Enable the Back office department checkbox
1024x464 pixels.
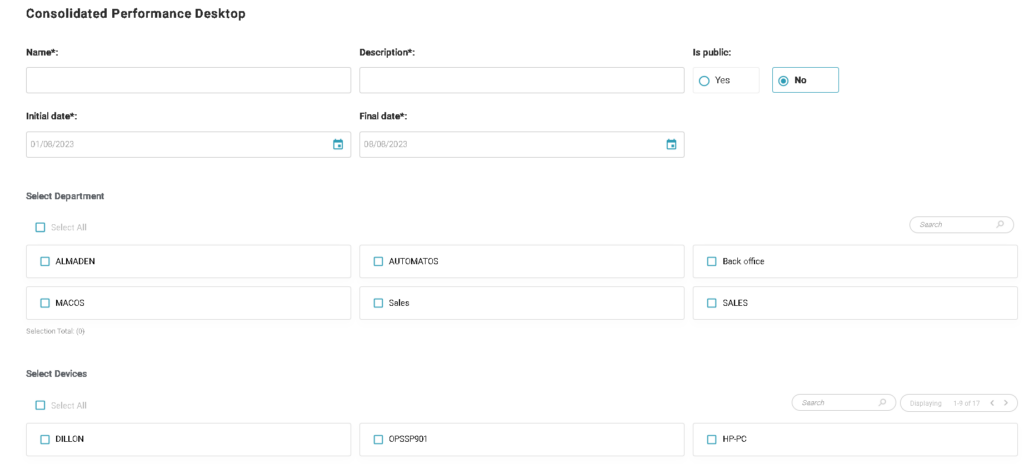[712, 261]
